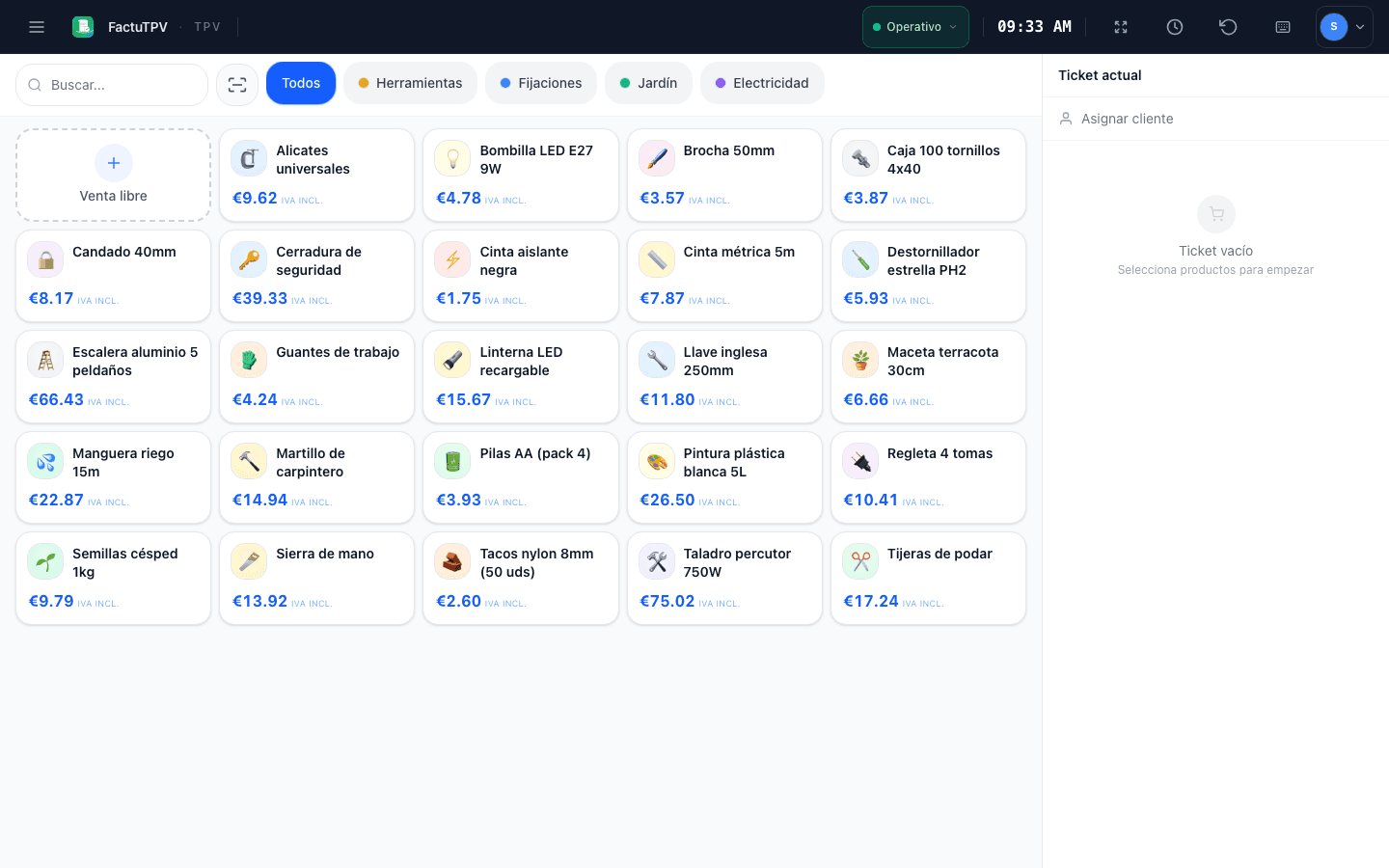The height and width of the screenshot is (868, 1389).
Task: Toggle the Electricidad category filter
Action: click(x=762, y=83)
